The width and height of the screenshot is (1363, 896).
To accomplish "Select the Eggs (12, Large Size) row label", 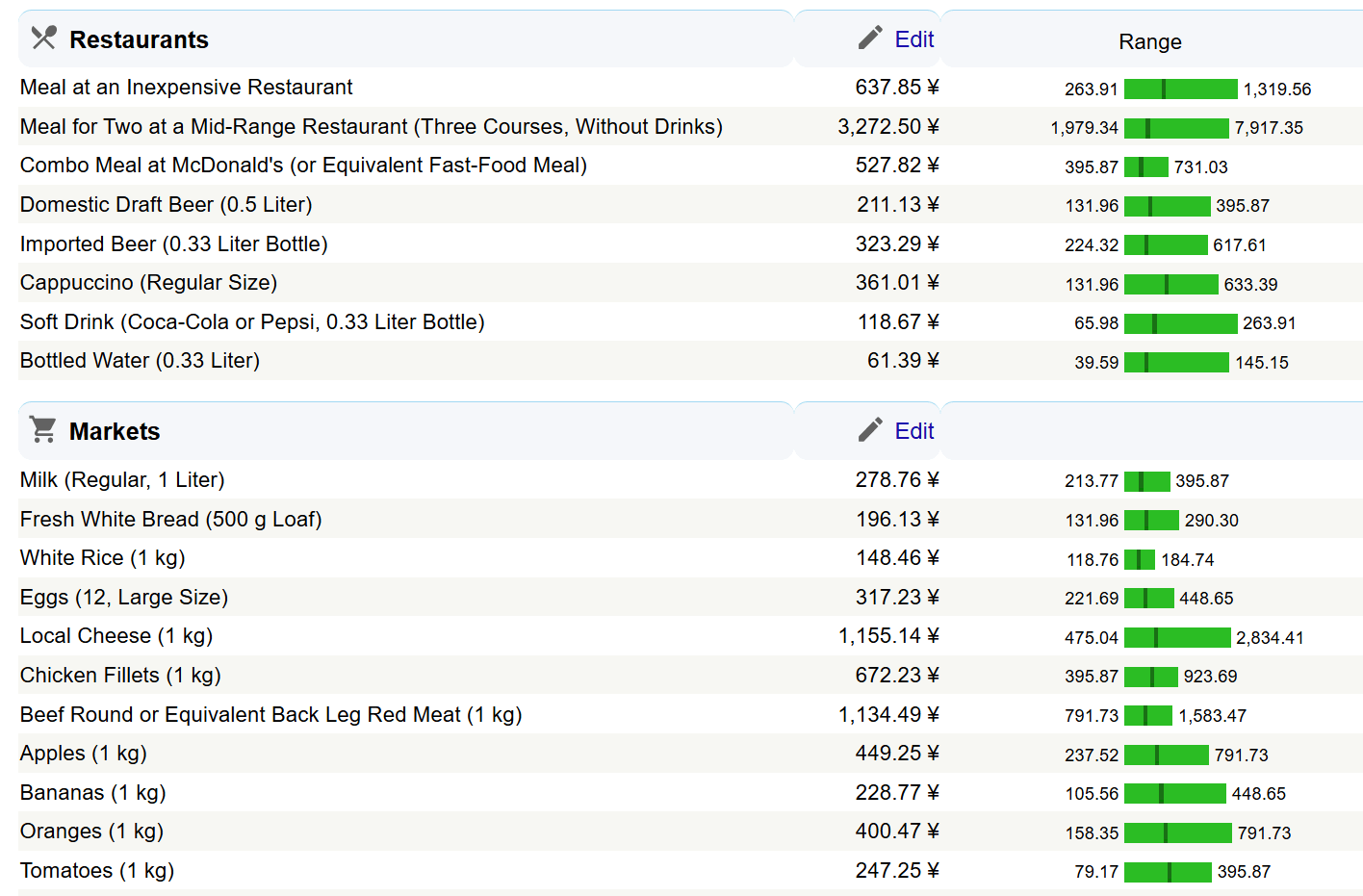I will pyautogui.click(x=123, y=598).
